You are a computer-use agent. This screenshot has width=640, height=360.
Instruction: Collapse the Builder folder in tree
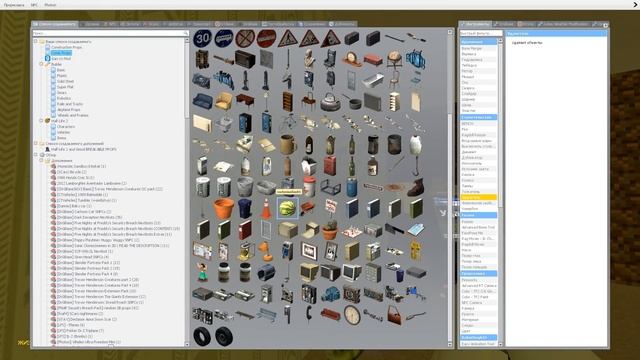tap(41, 64)
